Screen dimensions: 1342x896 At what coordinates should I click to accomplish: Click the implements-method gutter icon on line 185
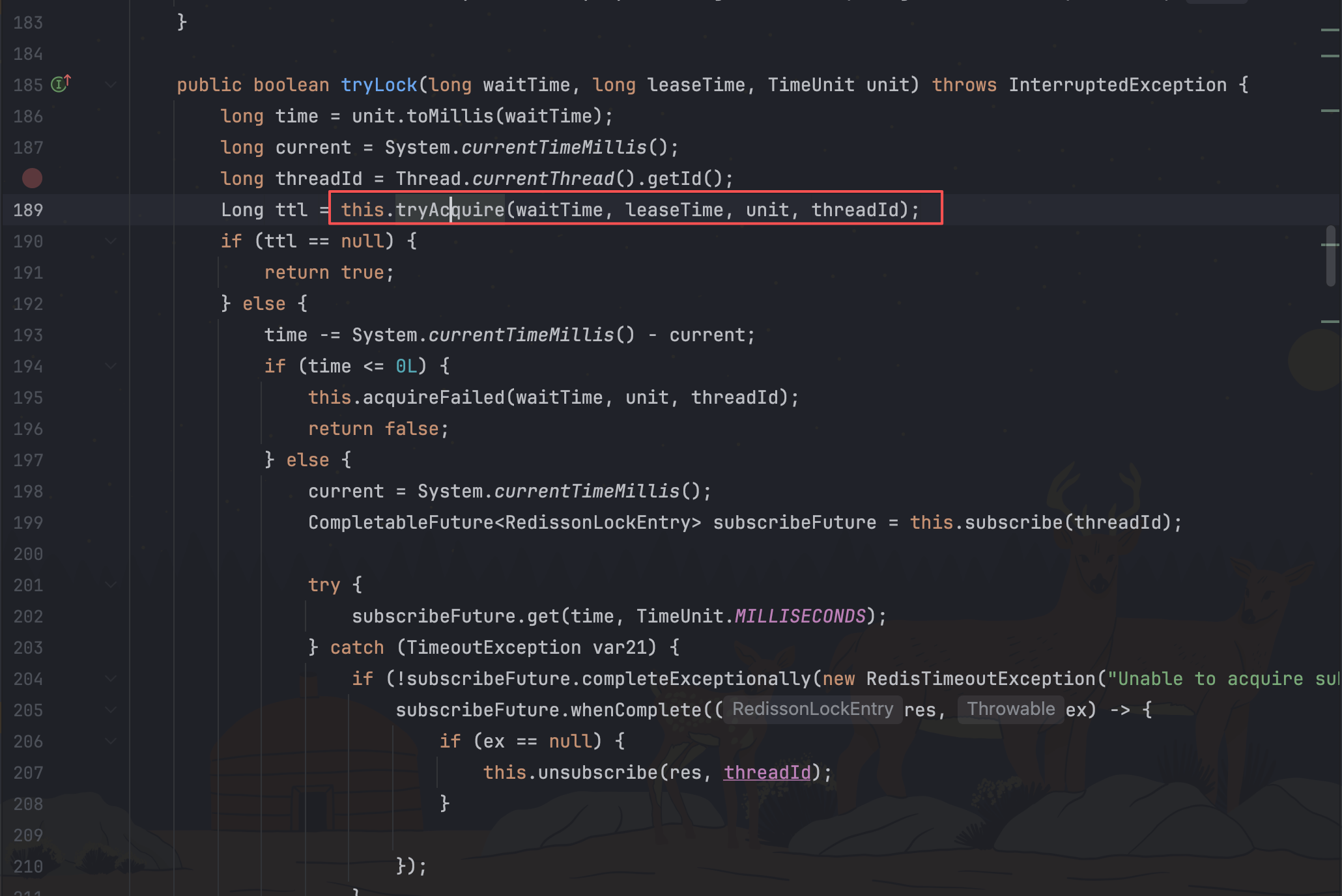pos(60,84)
